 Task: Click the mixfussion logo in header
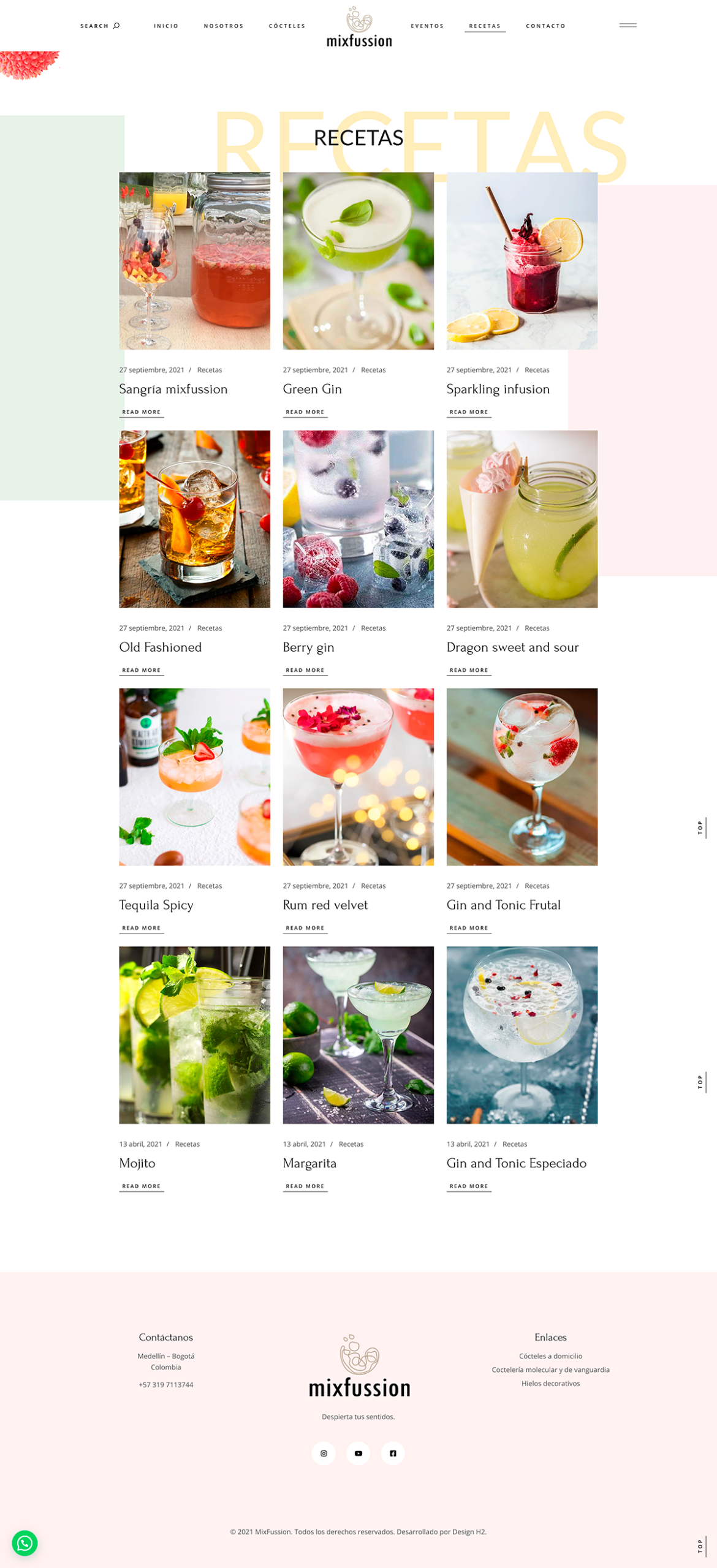tap(359, 27)
